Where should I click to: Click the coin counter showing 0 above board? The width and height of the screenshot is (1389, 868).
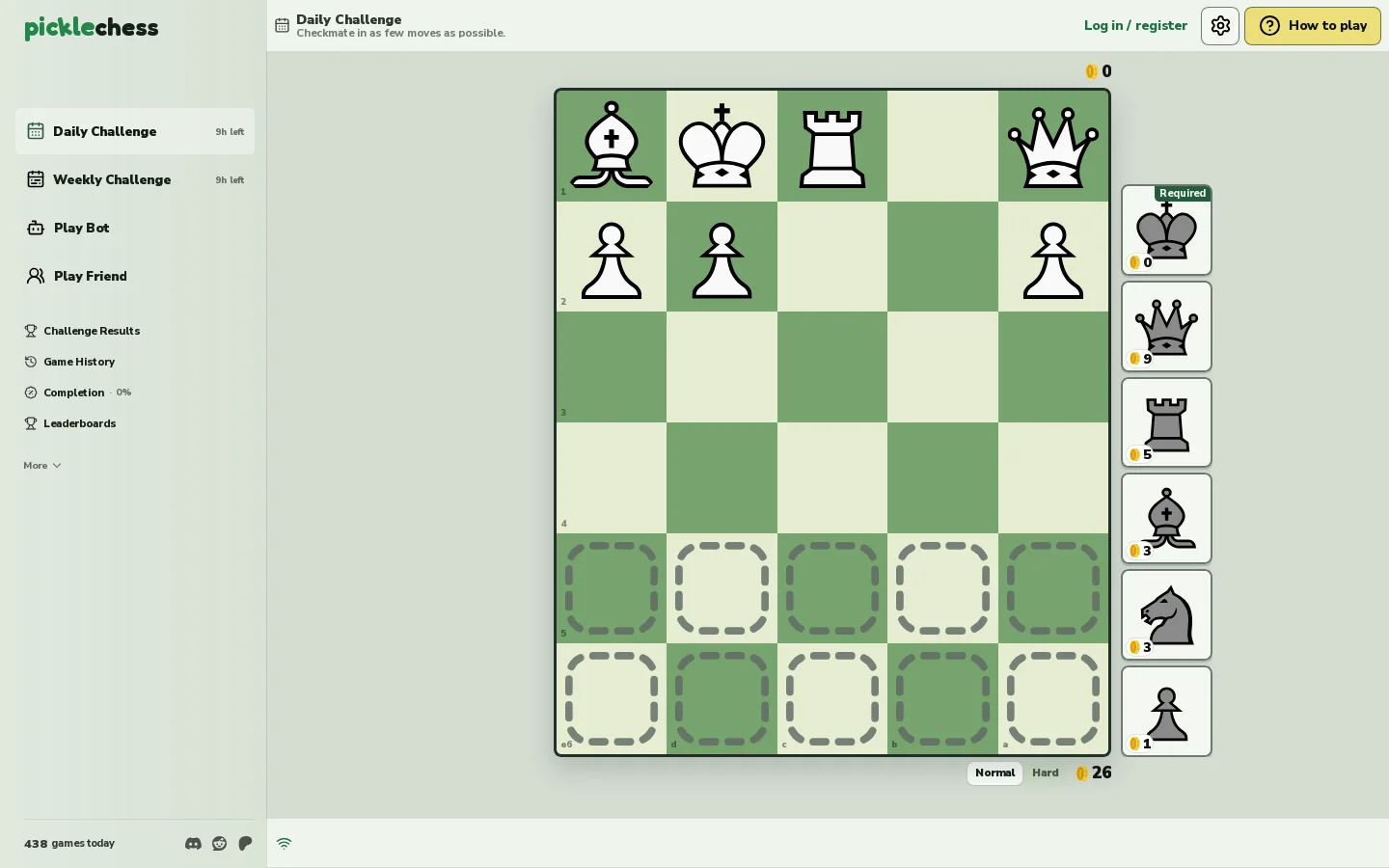(1099, 71)
